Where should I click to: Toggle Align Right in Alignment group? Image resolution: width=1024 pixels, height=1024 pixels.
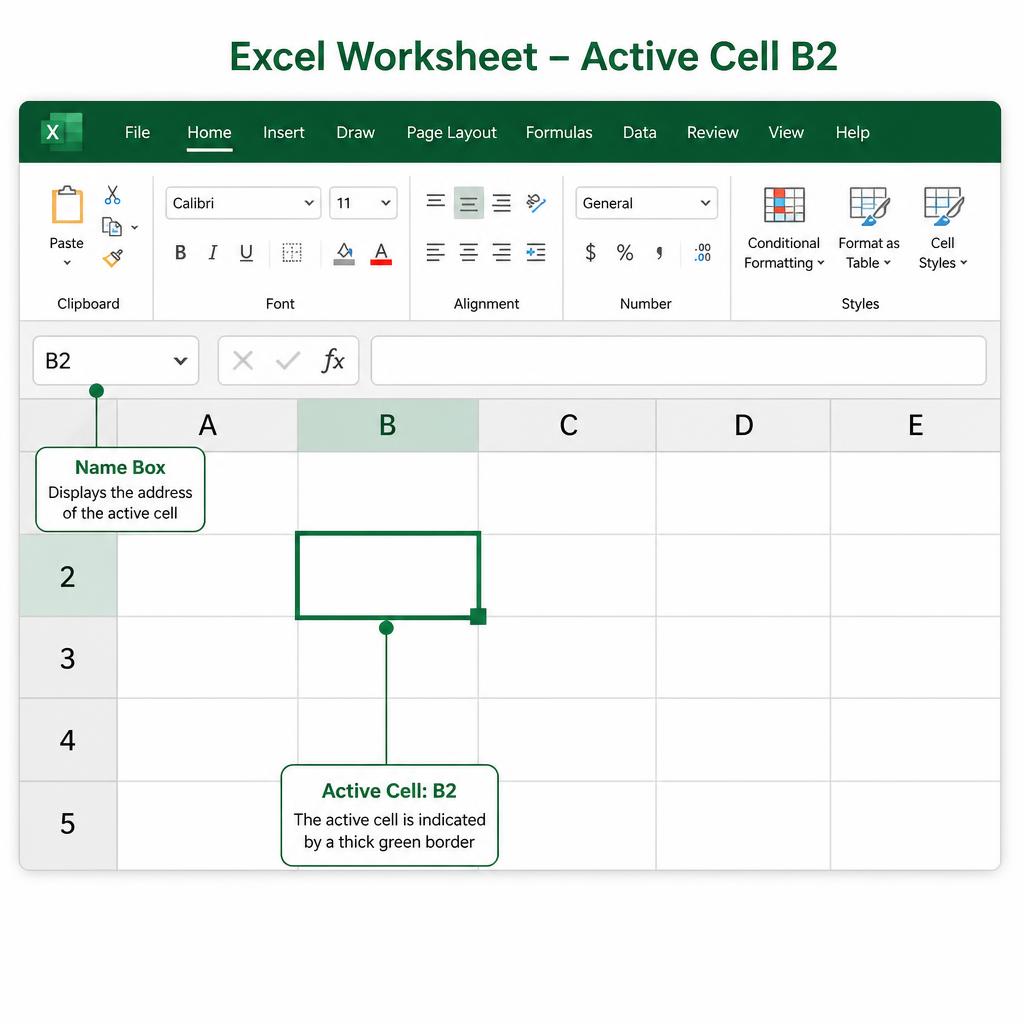click(x=502, y=252)
